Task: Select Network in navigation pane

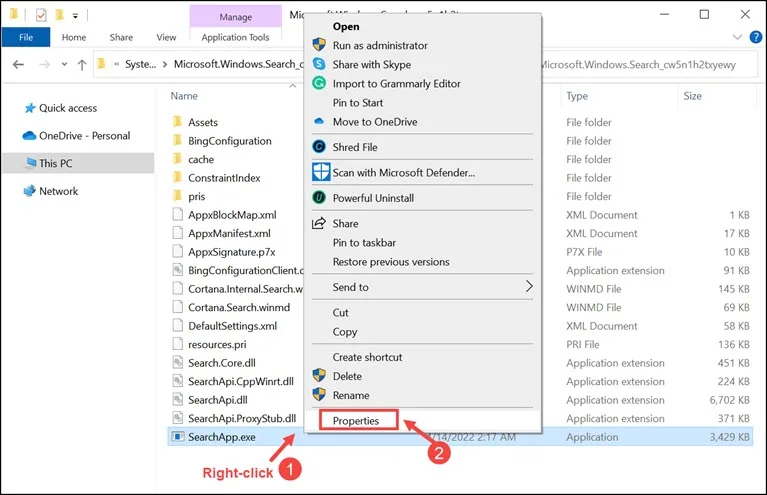Action: tap(58, 191)
